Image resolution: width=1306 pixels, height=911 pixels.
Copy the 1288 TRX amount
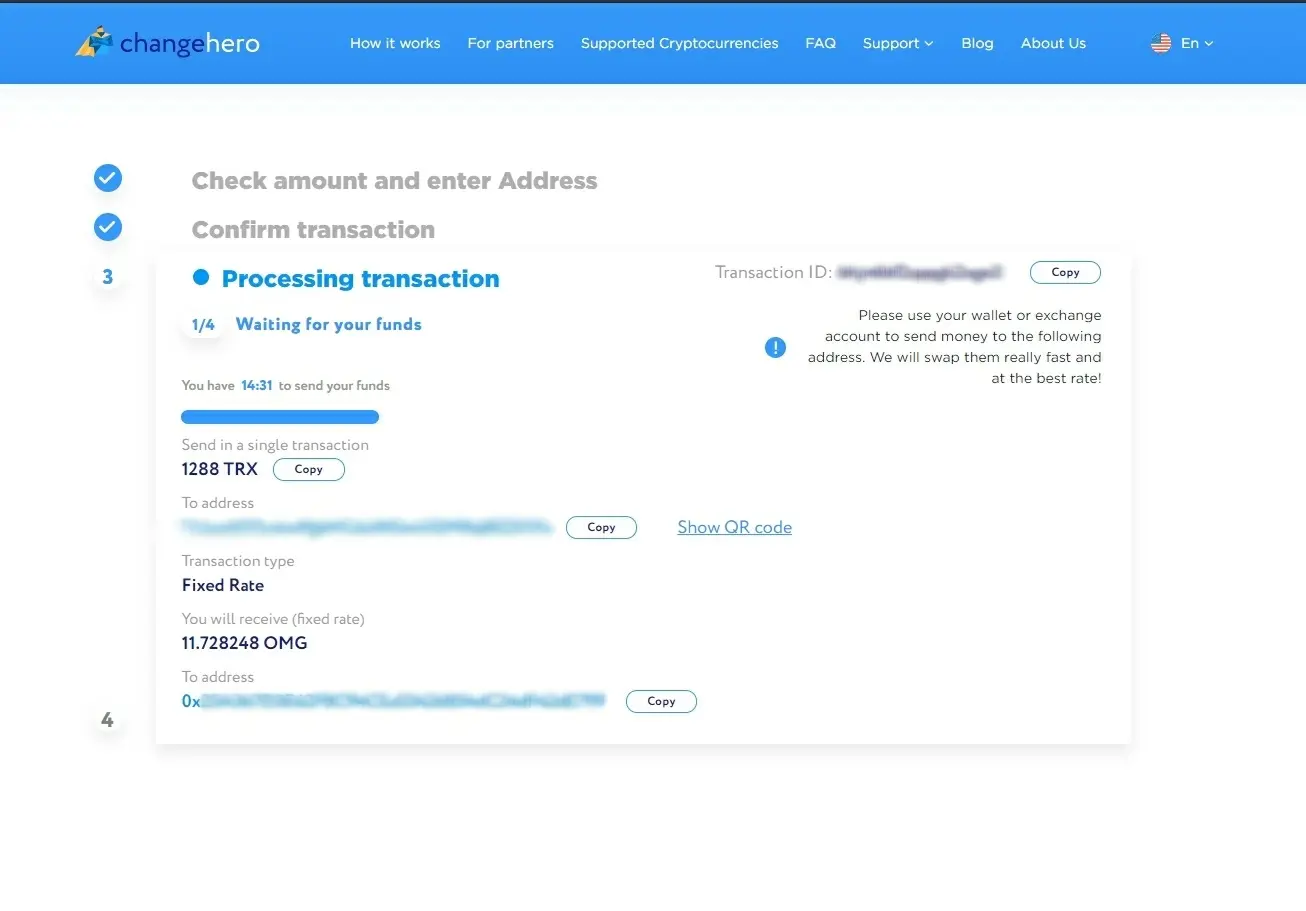coord(309,469)
